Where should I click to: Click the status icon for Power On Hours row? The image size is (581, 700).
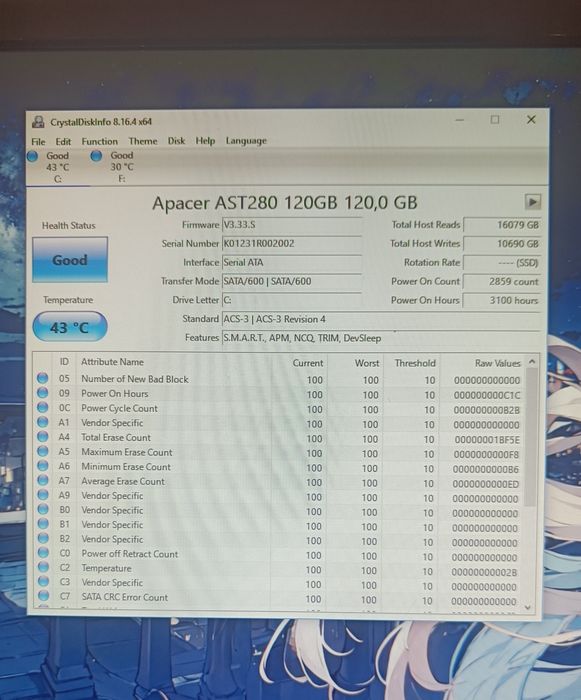coord(42,393)
